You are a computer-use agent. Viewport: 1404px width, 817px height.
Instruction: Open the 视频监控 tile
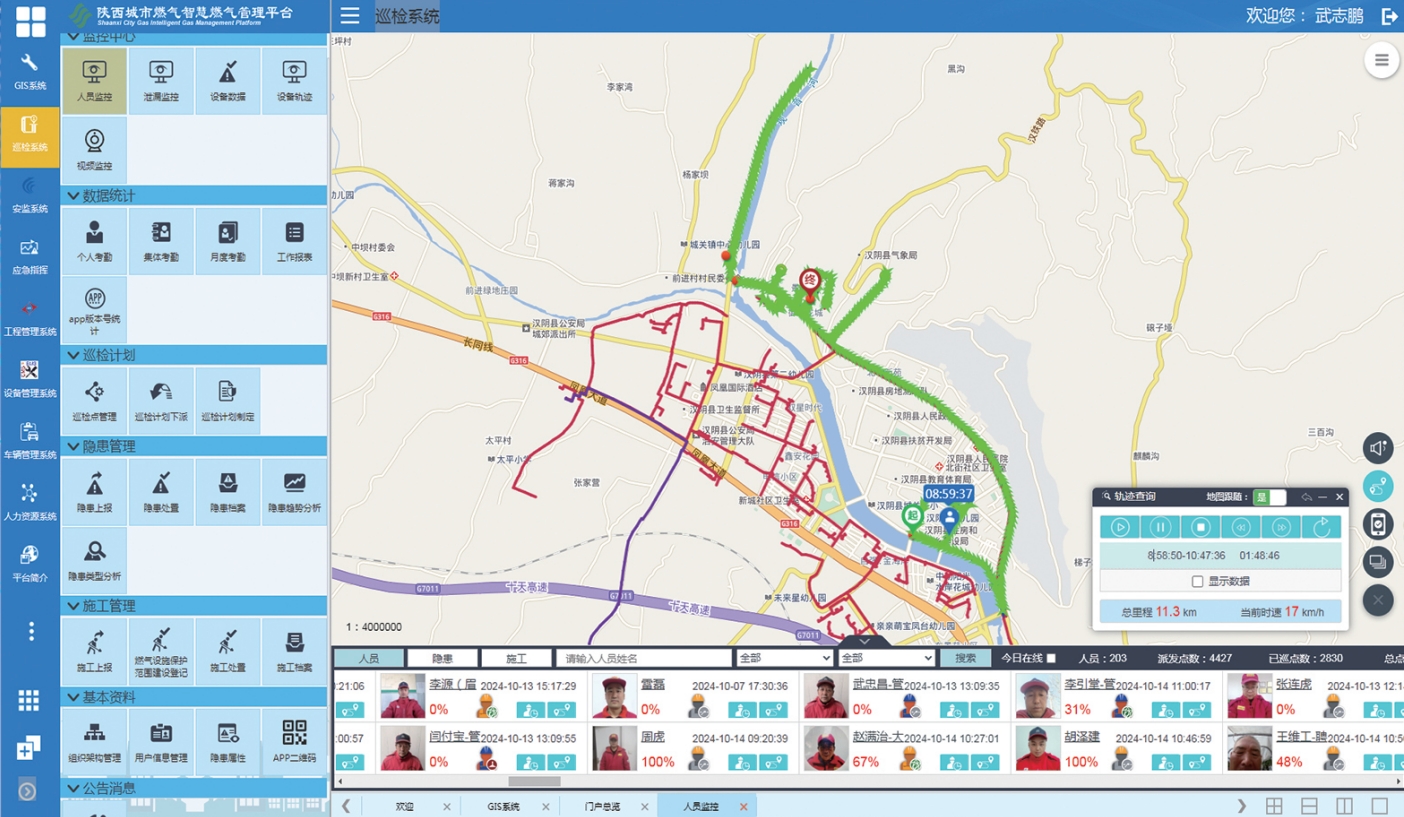[x=94, y=150]
